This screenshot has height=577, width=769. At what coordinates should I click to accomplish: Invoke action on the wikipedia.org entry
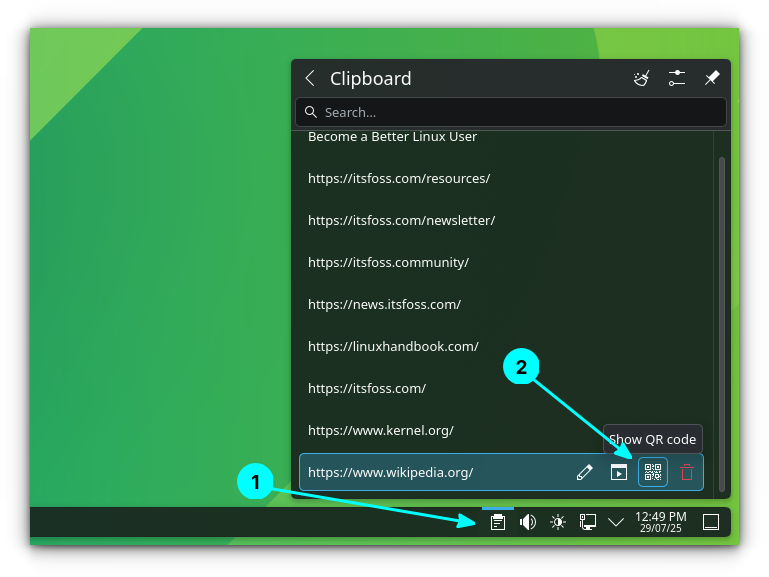pyautogui.click(x=619, y=472)
